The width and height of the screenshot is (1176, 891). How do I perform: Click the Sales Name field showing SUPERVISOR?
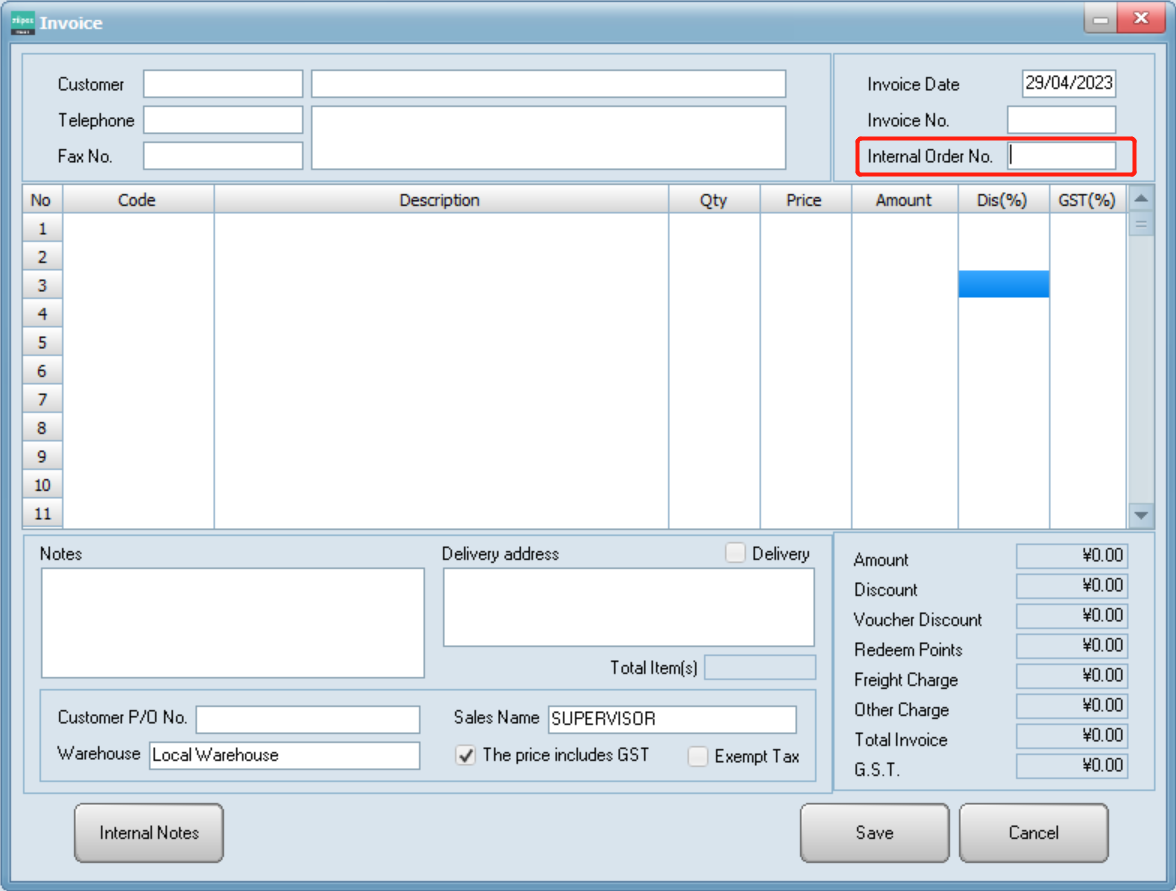coord(670,719)
